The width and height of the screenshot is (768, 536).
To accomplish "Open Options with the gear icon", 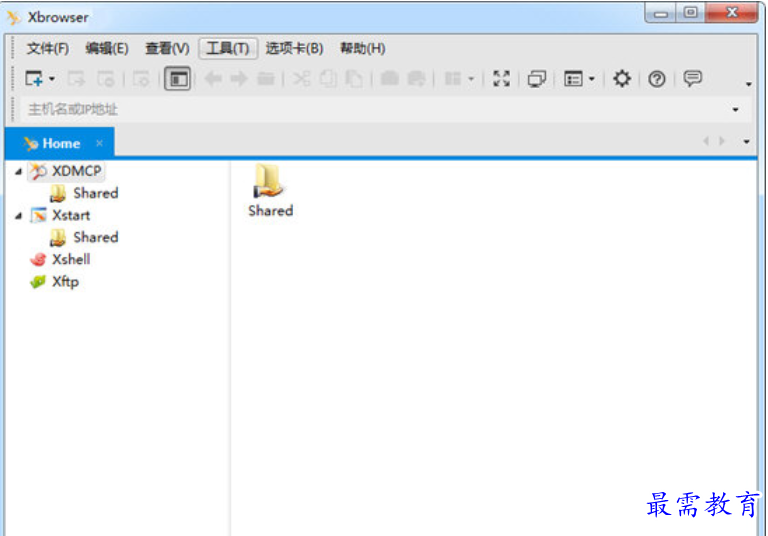I will (622, 78).
